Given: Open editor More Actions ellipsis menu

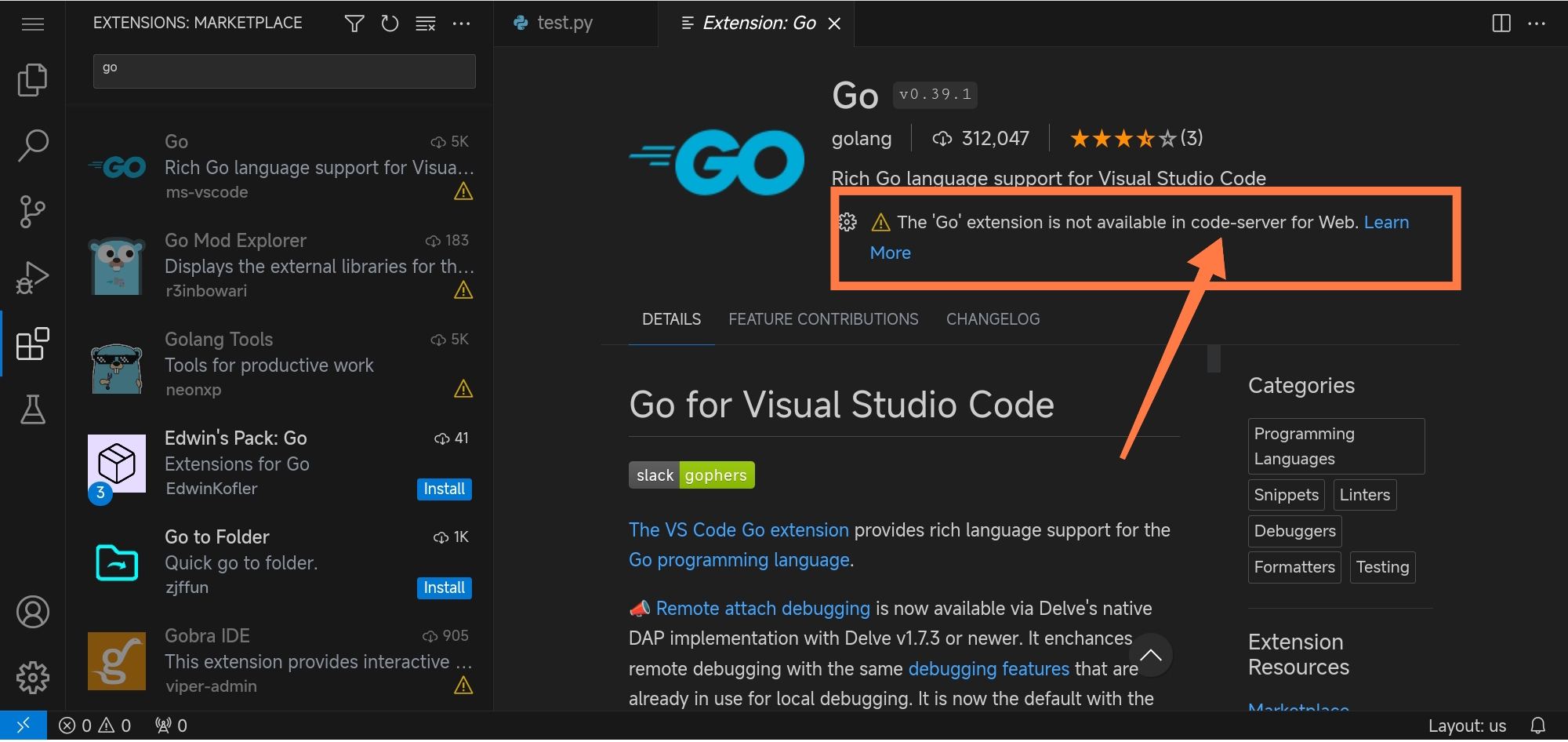Looking at the screenshot, I should pos(1537,24).
